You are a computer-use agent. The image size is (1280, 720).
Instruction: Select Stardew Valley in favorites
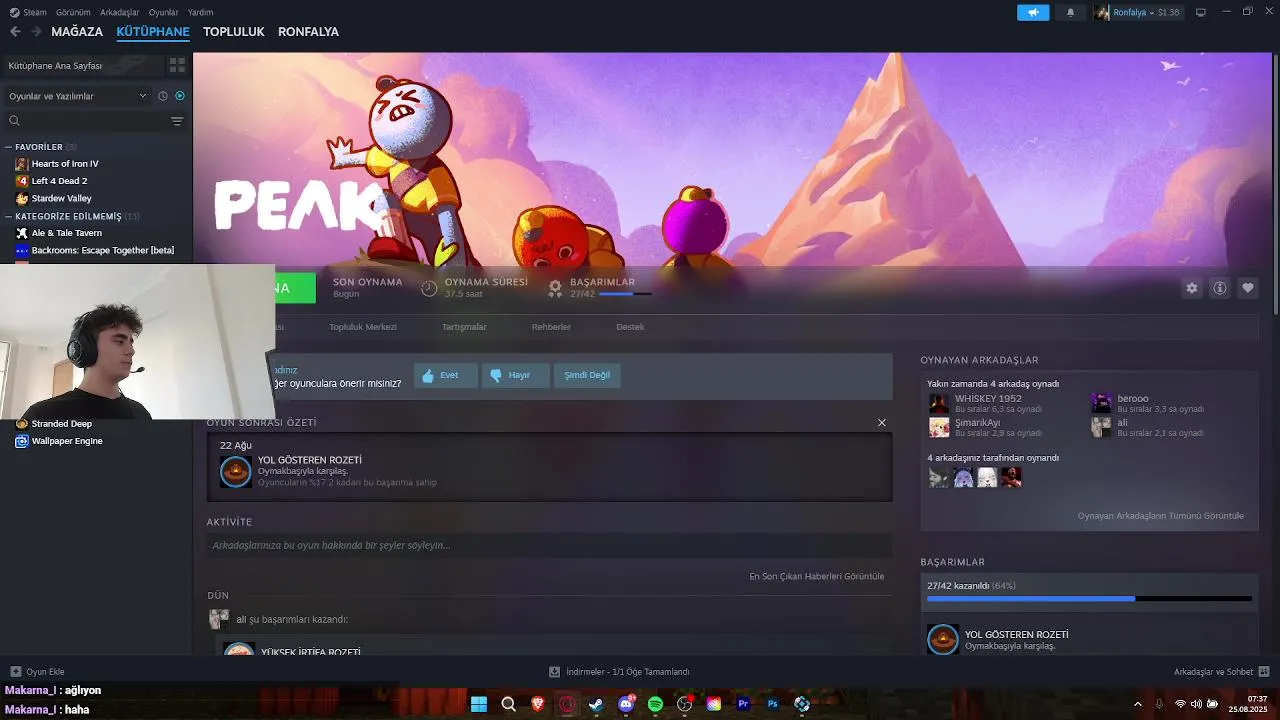click(61, 198)
